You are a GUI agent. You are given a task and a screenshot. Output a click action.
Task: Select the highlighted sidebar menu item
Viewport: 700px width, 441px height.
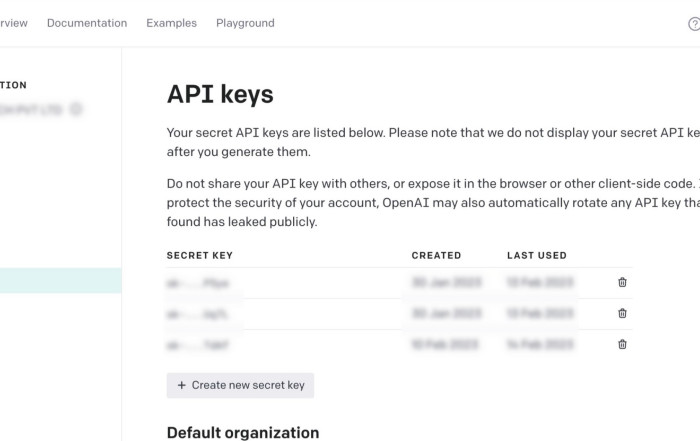60,281
